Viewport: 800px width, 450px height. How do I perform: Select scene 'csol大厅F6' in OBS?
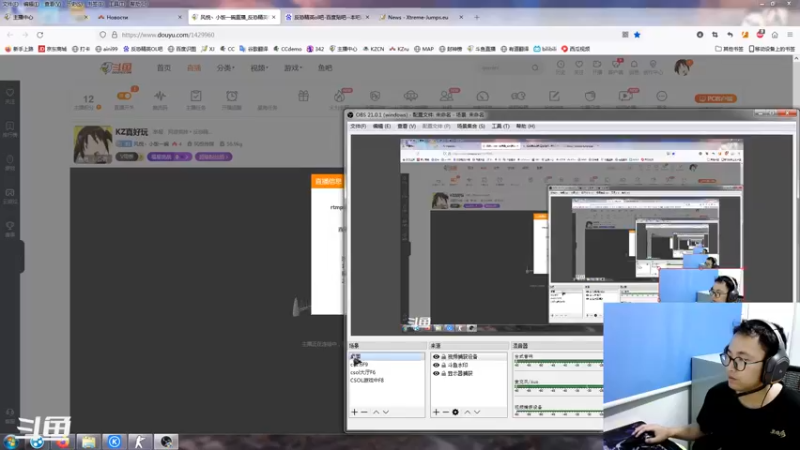click(x=363, y=372)
